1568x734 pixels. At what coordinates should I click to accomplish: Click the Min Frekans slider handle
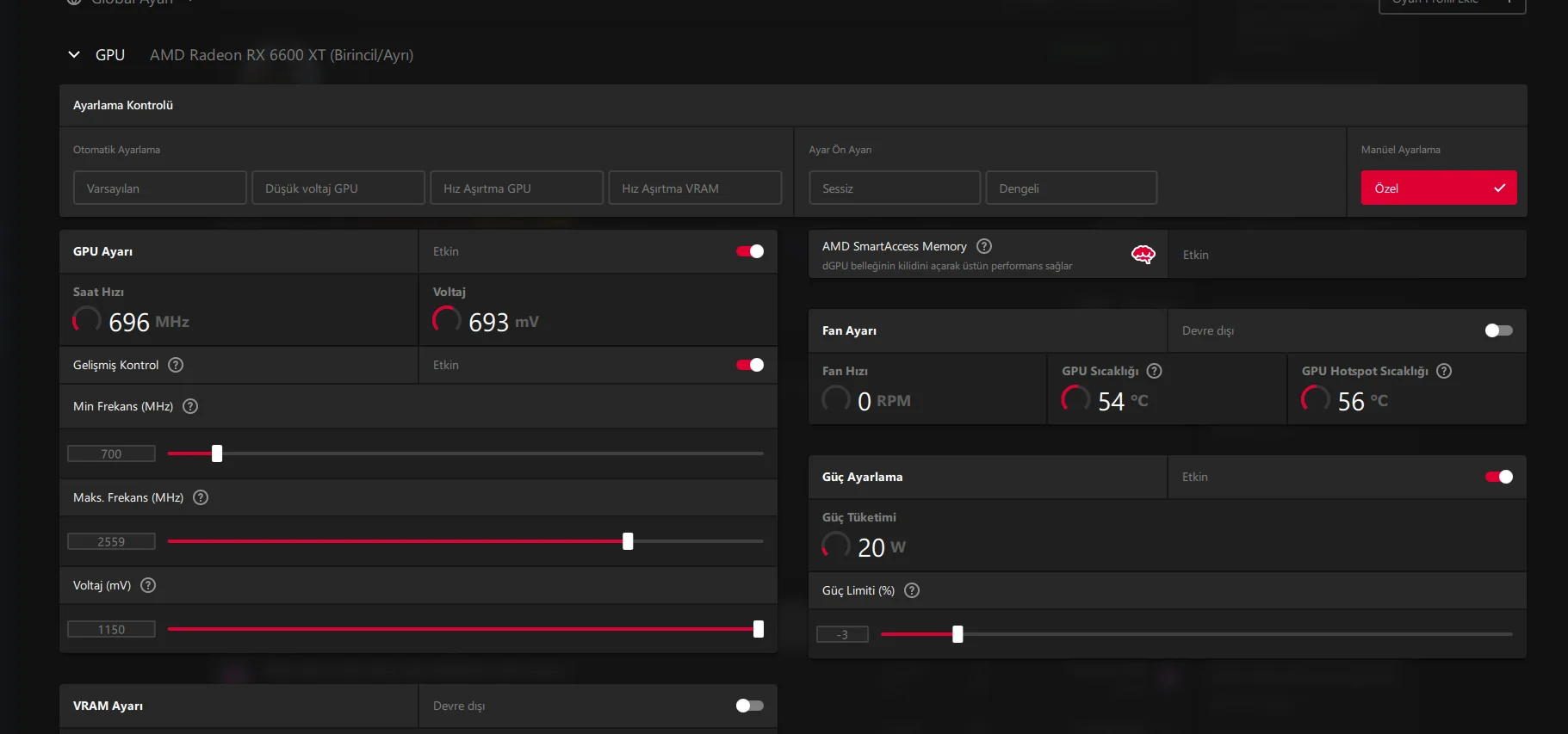coord(217,453)
